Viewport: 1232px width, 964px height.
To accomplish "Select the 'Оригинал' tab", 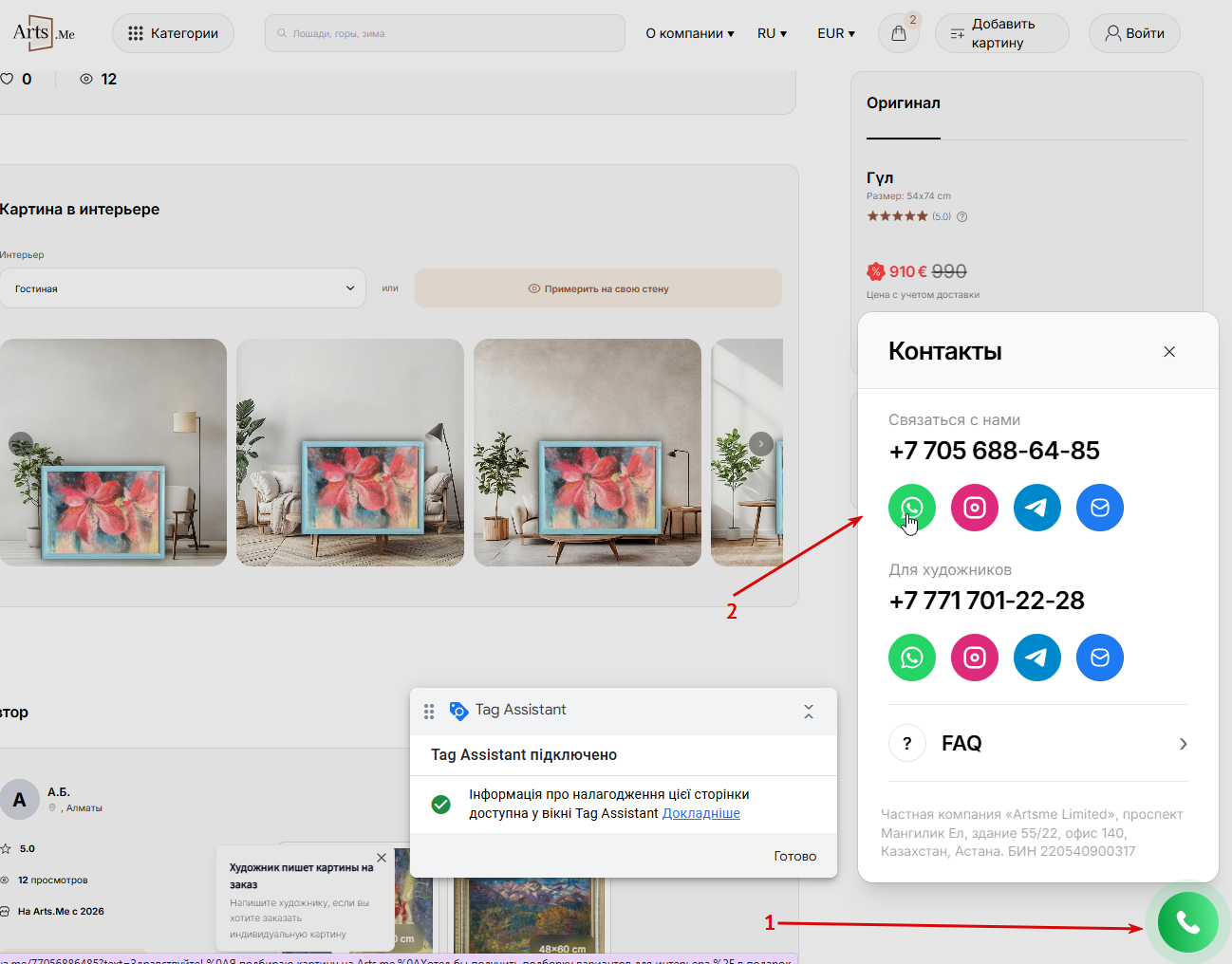I will point(904,103).
